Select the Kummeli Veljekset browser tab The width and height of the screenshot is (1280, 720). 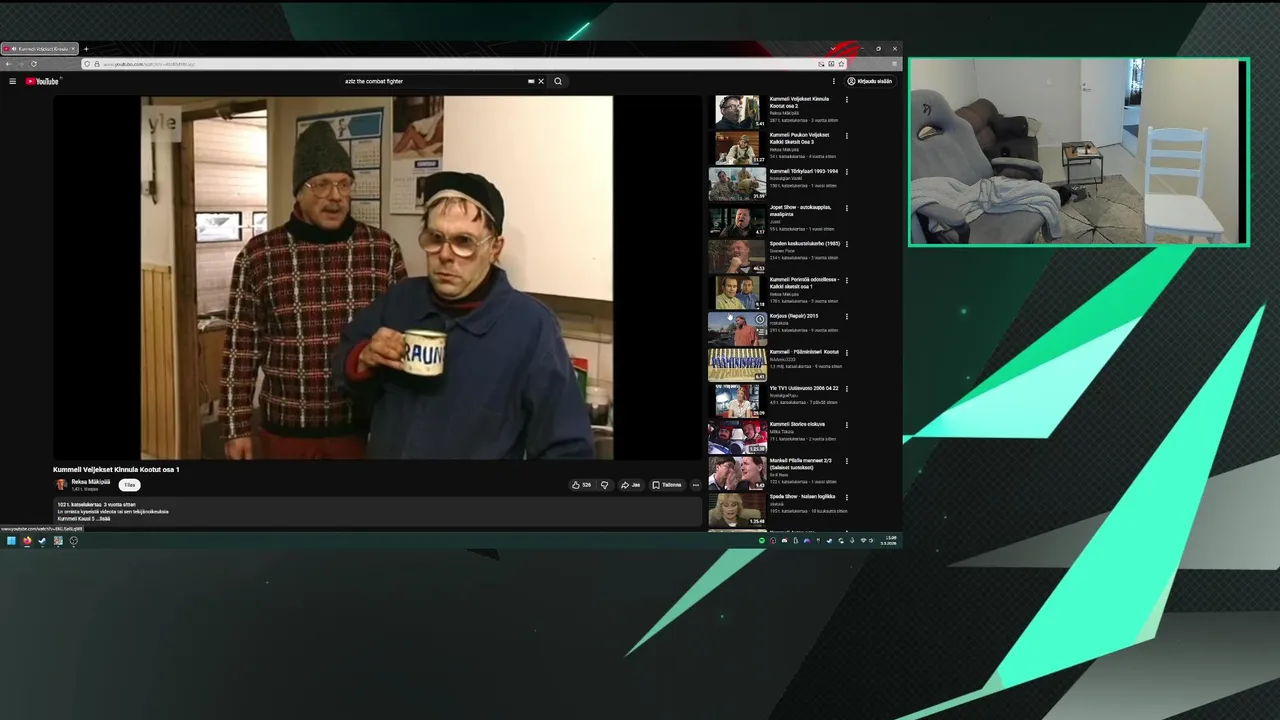point(40,49)
